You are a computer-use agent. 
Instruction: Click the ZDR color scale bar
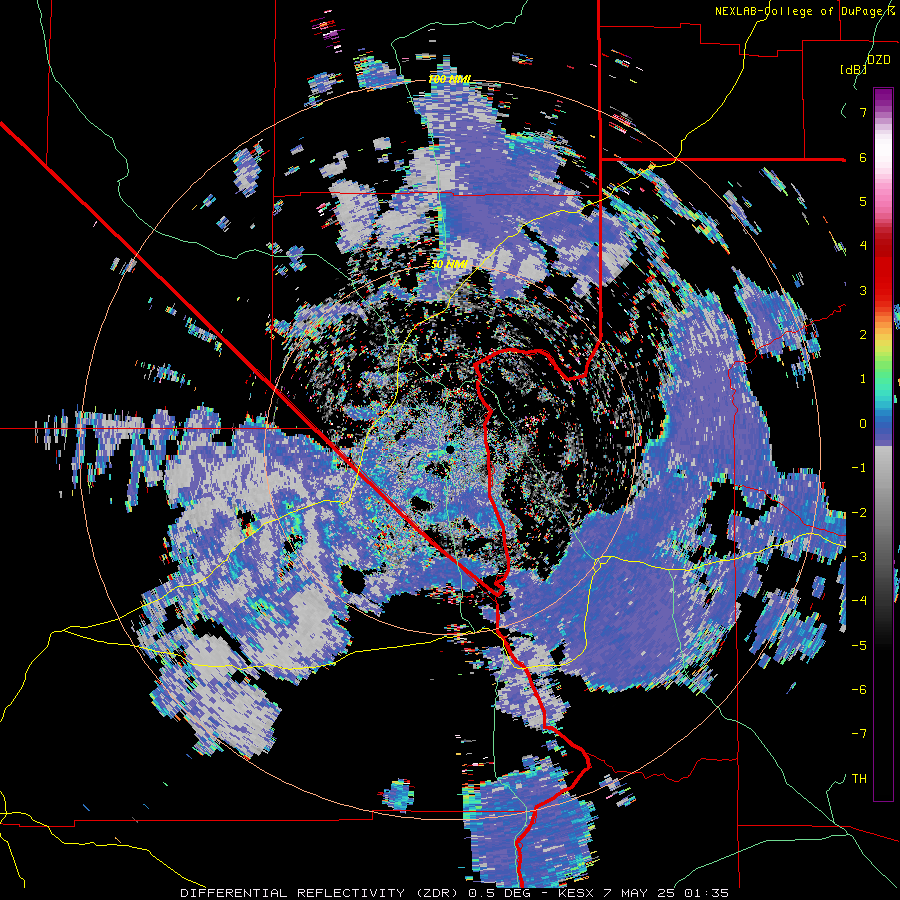883,444
